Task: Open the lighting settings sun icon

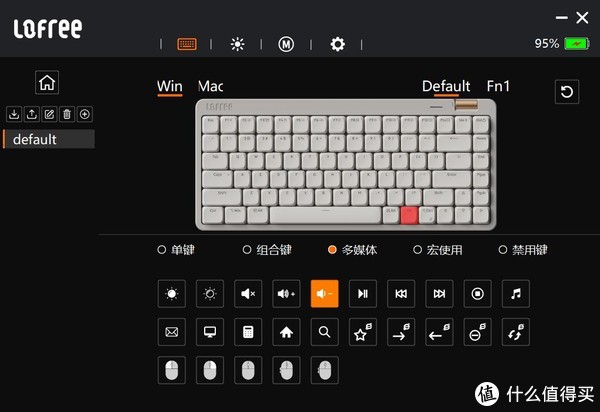Action: click(237, 44)
